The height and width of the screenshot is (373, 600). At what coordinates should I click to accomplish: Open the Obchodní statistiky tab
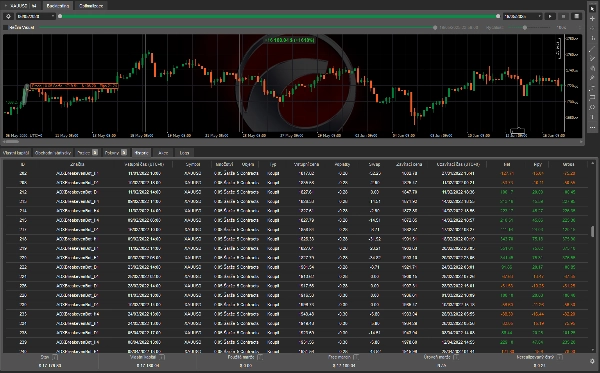(x=53, y=153)
